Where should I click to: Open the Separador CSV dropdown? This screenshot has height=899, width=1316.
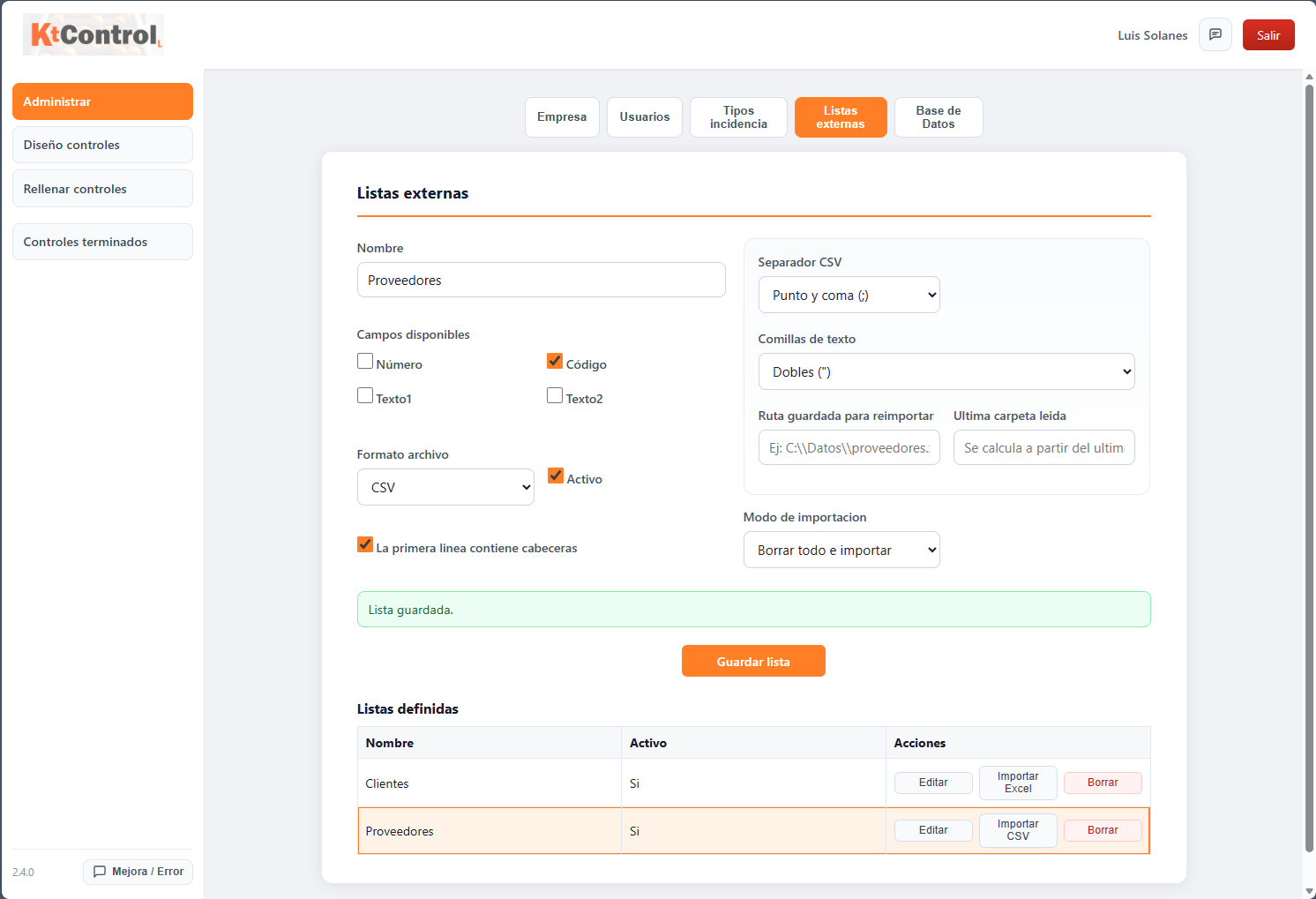click(849, 296)
